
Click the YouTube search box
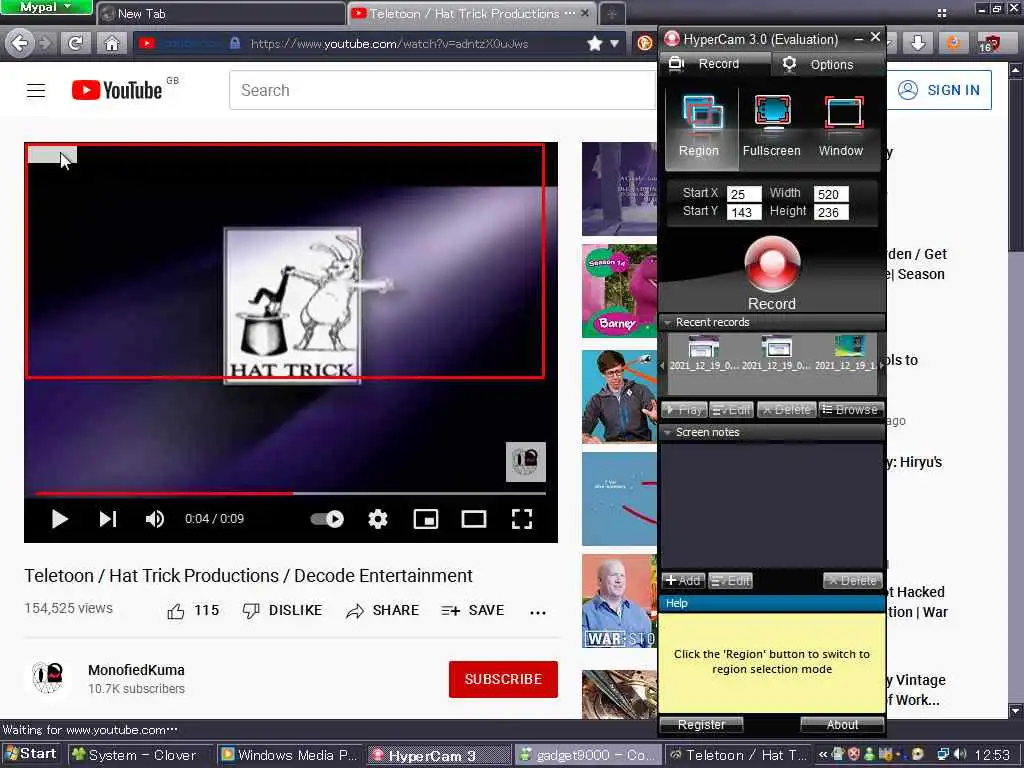pyautogui.click(x=442, y=90)
